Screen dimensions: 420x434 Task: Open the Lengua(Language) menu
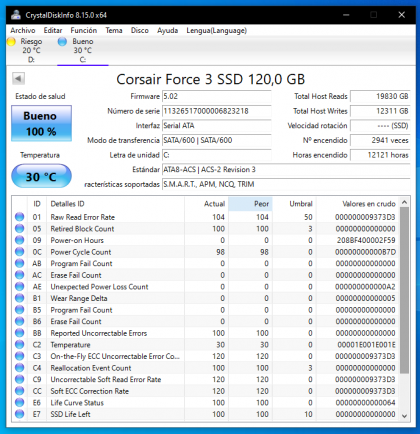click(x=217, y=30)
